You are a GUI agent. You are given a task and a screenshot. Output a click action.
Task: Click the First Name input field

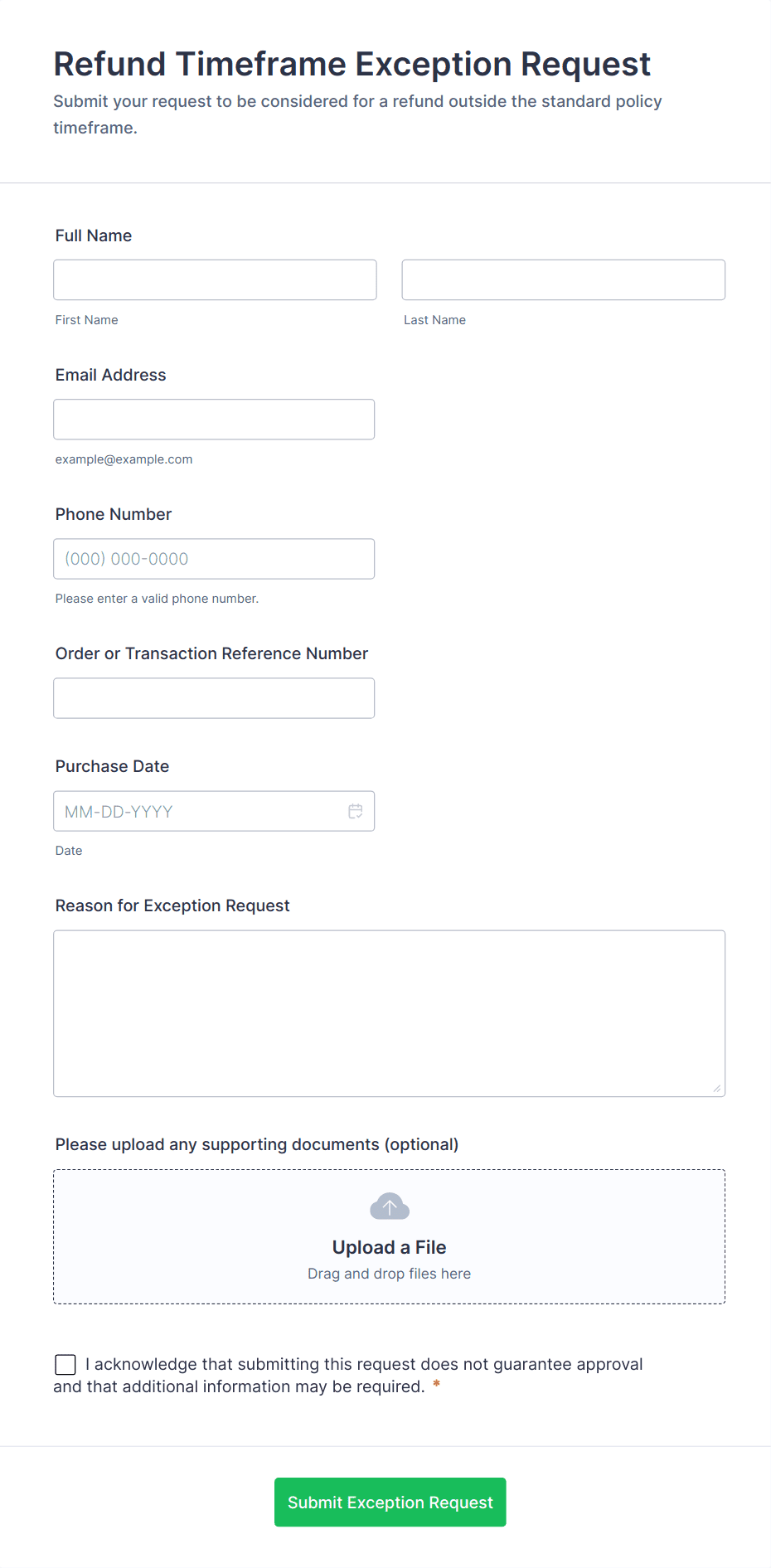215,280
